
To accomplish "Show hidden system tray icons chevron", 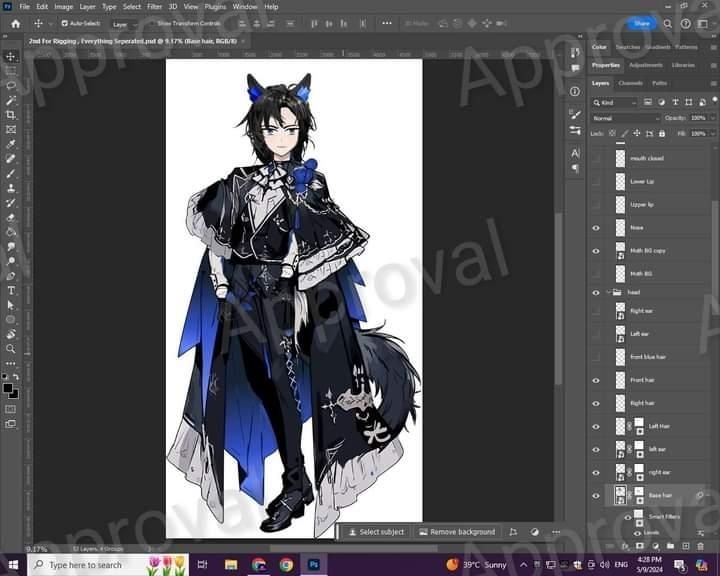I will pyautogui.click(x=523, y=565).
